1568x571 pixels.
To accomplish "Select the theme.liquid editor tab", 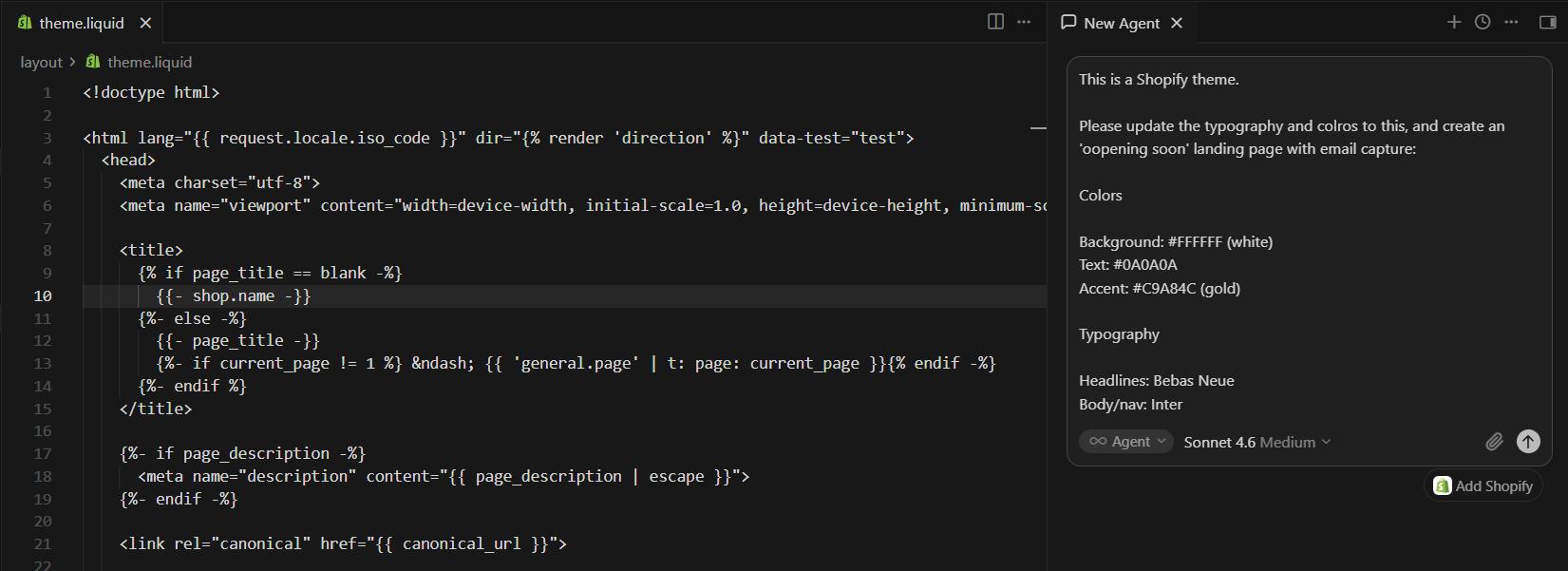I will (x=81, y=23).
